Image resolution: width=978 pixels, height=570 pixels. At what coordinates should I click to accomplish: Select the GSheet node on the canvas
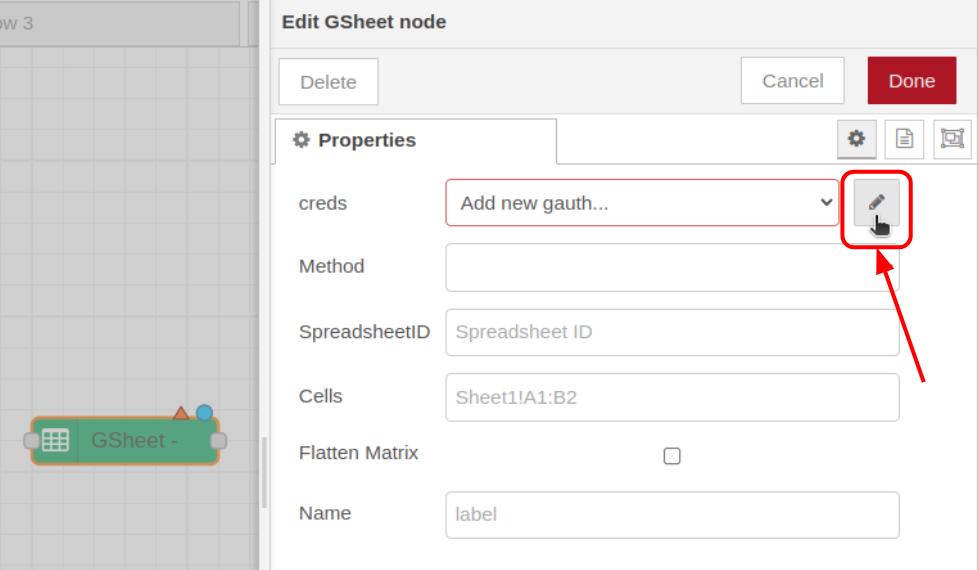[x=125, y=440]
